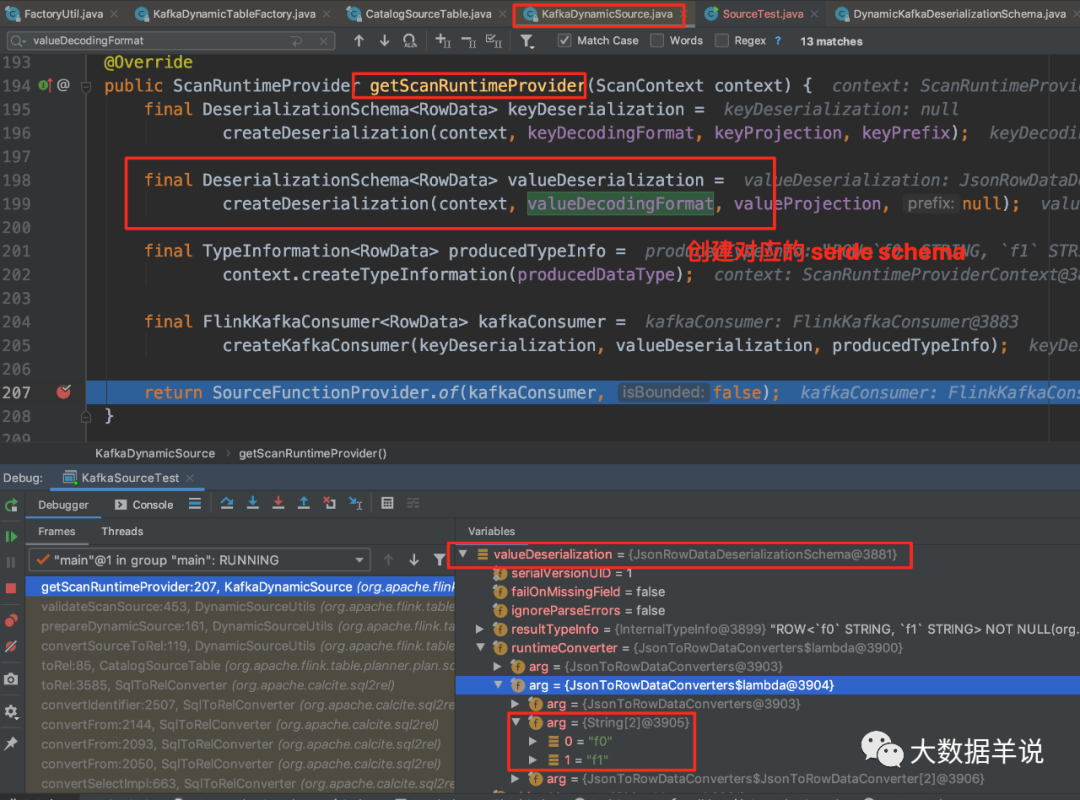Switch to the KafkaDynamicTableFactory.java tab
The height and width of the screenshot is (800, 1080).
tap(233, 13)
